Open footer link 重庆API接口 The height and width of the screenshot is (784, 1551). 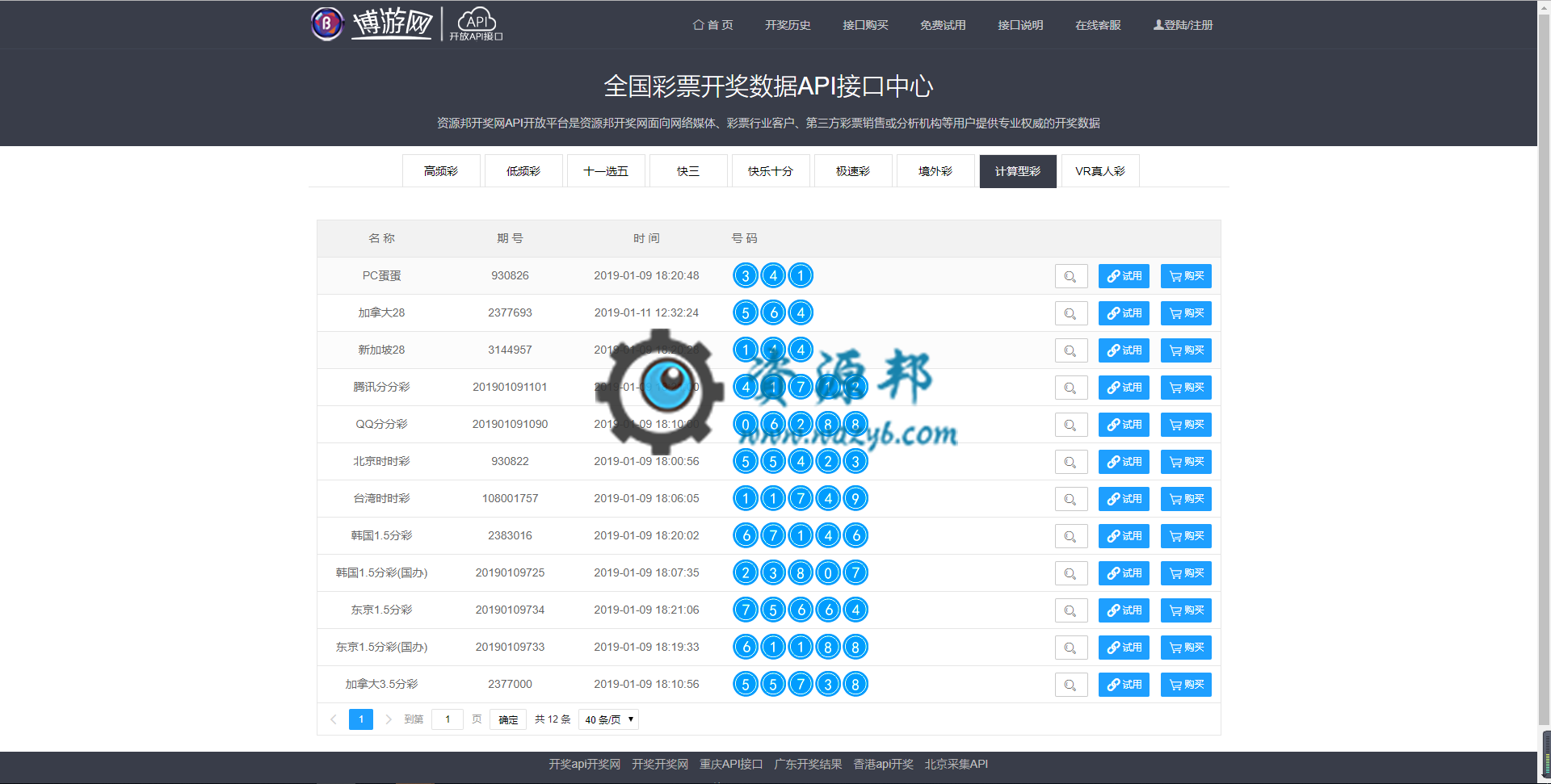pos(731,765)
